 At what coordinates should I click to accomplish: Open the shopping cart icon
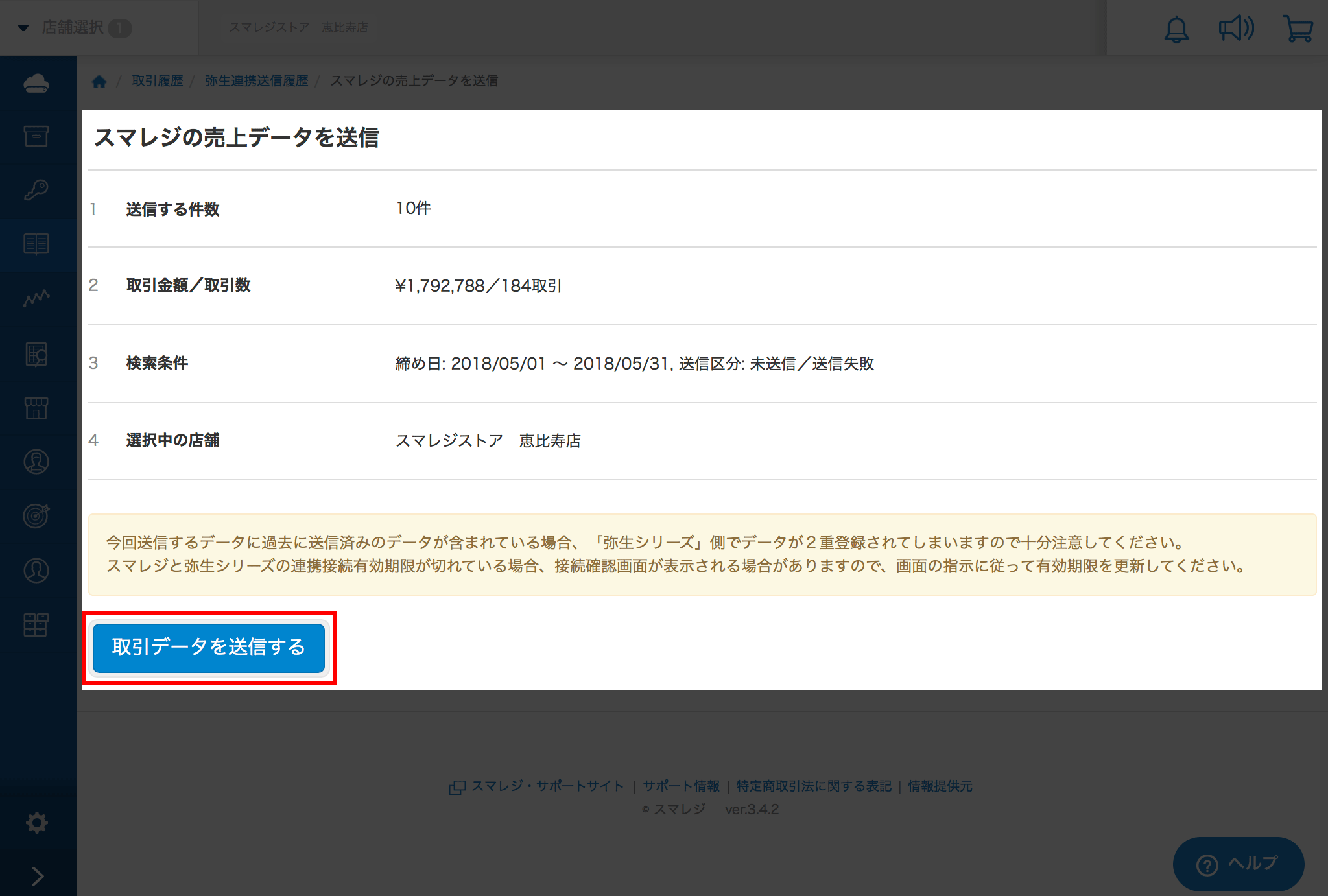click(1298, 29)
